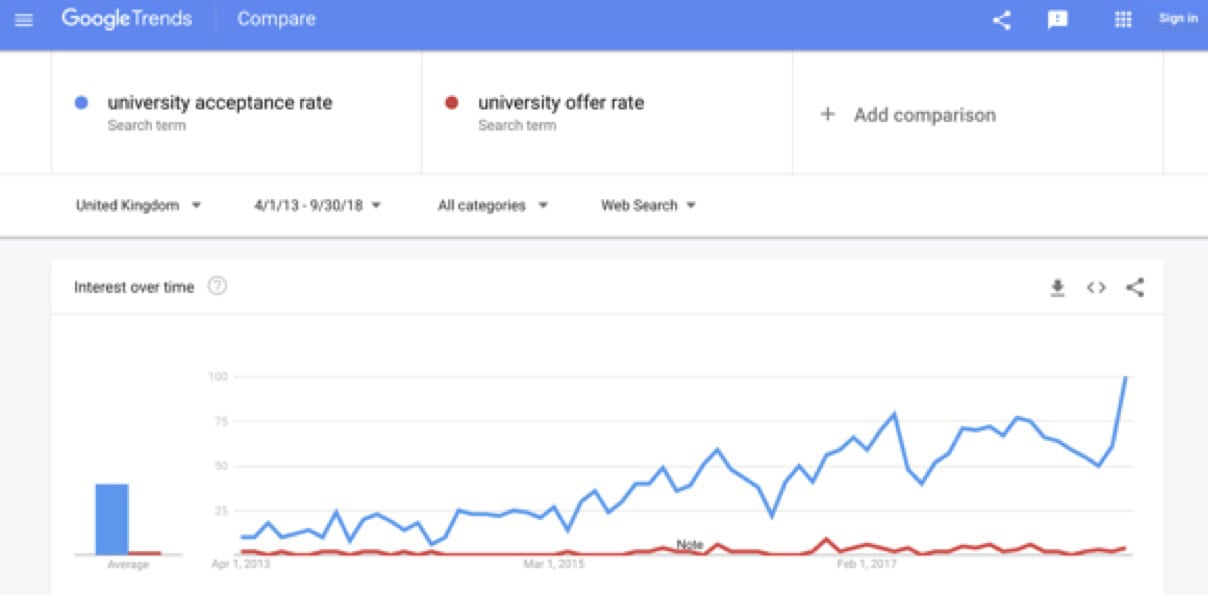The height and width of the screenshot is (595, 1208).
Task: Open the hamburger main menu
Action: tap(24, 19)
